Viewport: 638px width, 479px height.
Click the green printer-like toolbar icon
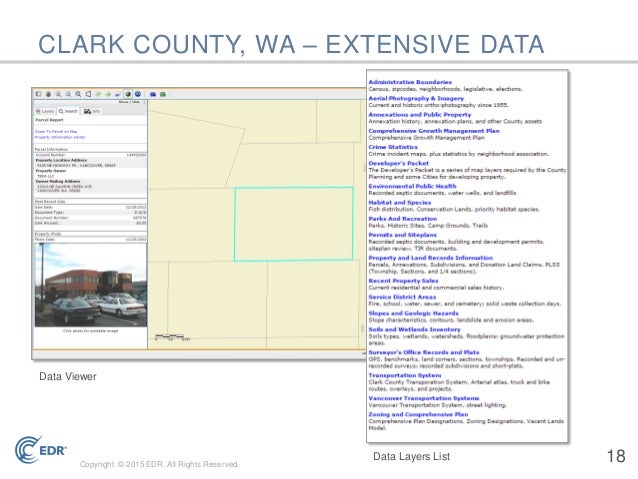[163, 94]
